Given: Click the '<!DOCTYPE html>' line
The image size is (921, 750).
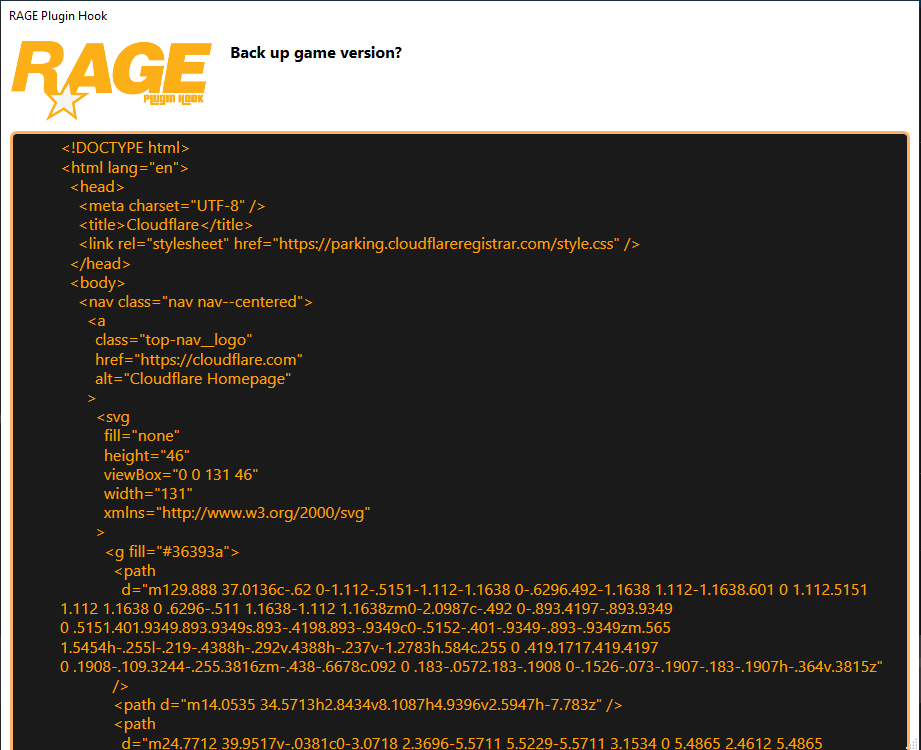Looking at the screenshot, I should click(x=125, y=148).
